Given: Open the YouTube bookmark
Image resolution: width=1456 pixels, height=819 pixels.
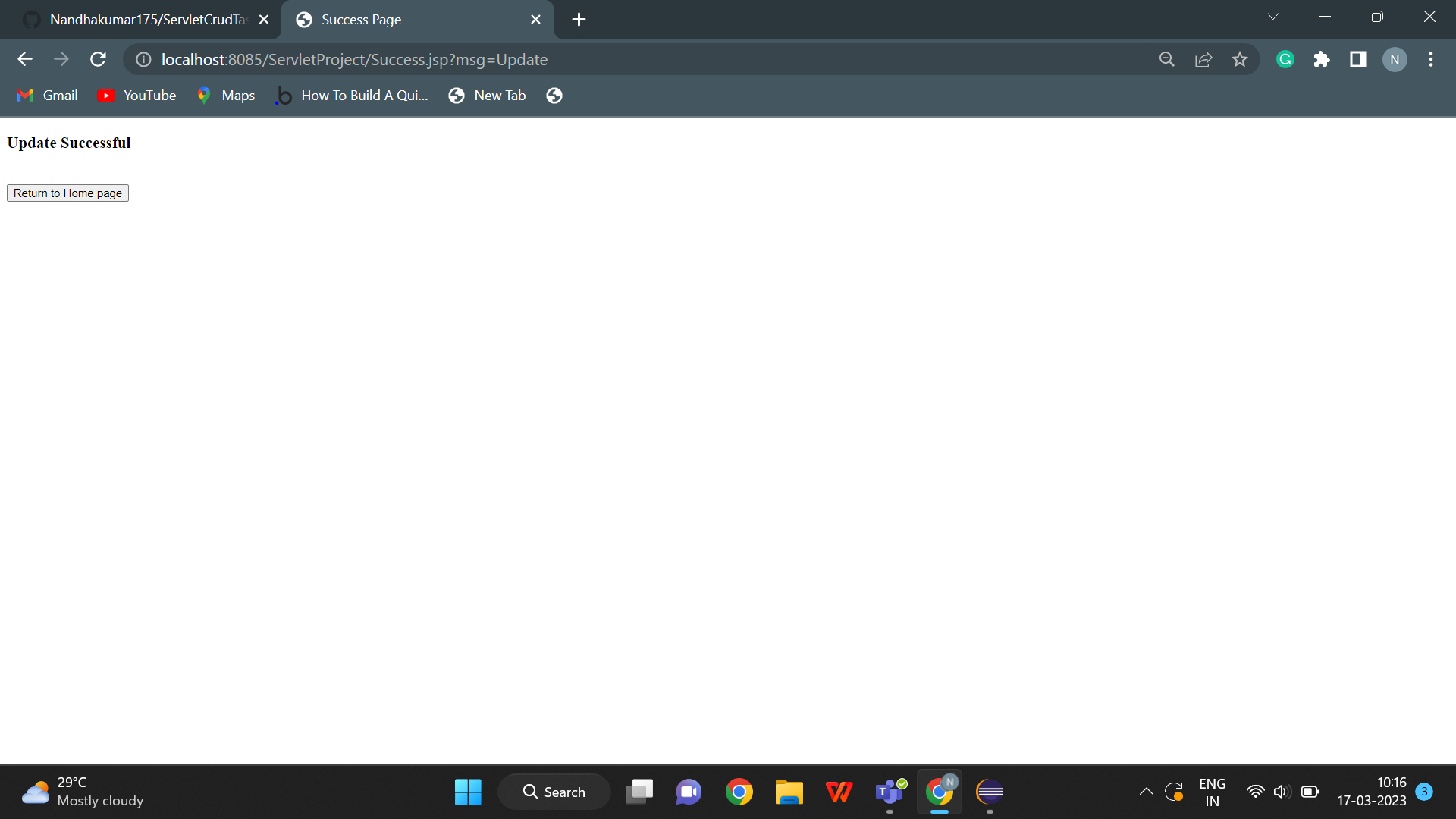Looking at the screenshot, I should pos(136,95).
